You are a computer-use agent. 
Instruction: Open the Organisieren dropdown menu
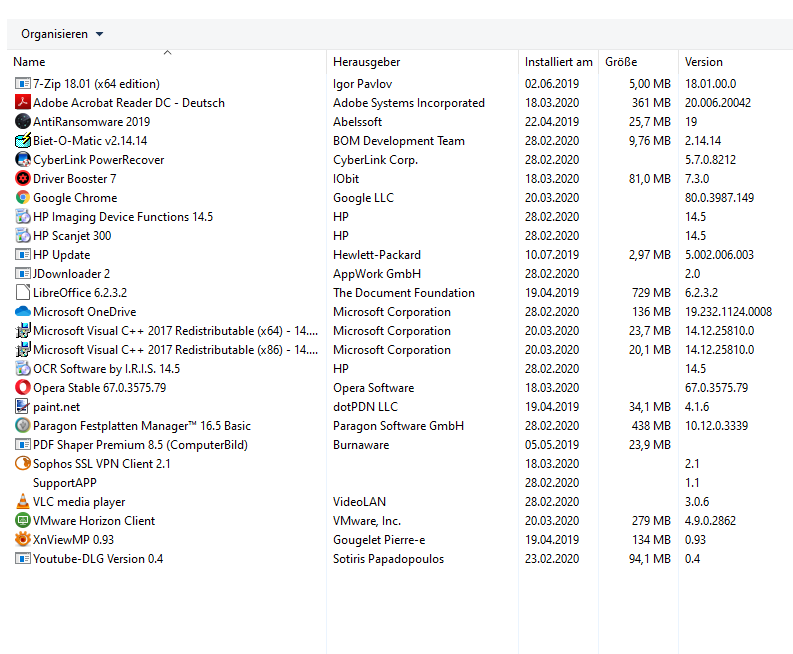tap(62, 34)
